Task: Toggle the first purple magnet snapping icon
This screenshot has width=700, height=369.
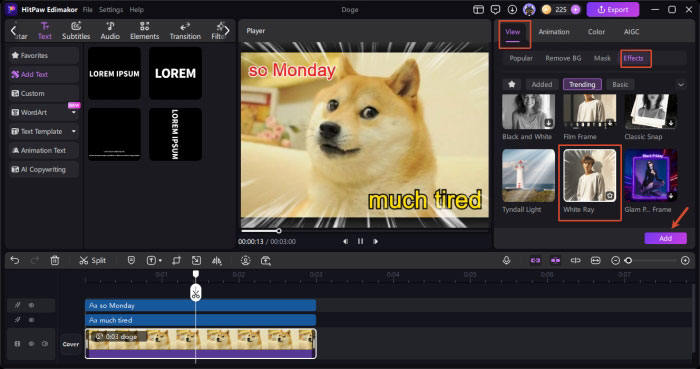Action: point(535,260)
